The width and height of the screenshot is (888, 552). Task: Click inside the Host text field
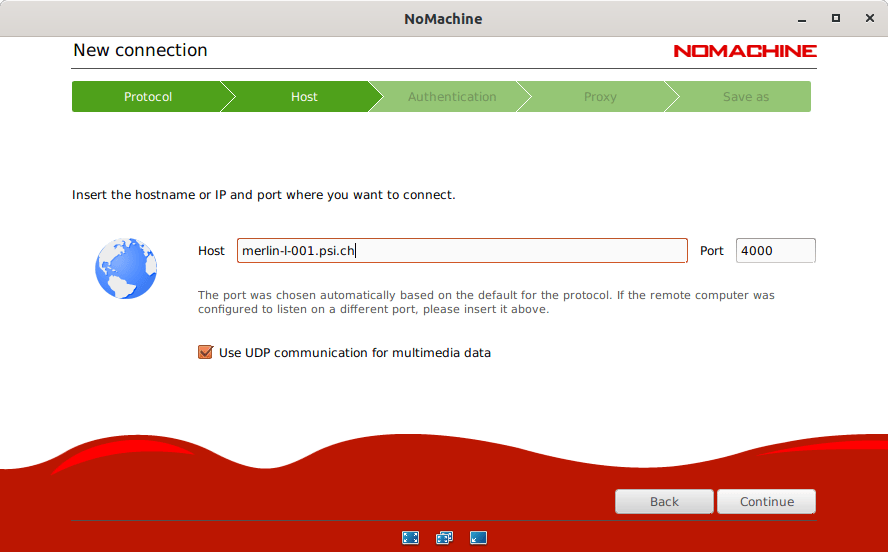pos(462,251)
